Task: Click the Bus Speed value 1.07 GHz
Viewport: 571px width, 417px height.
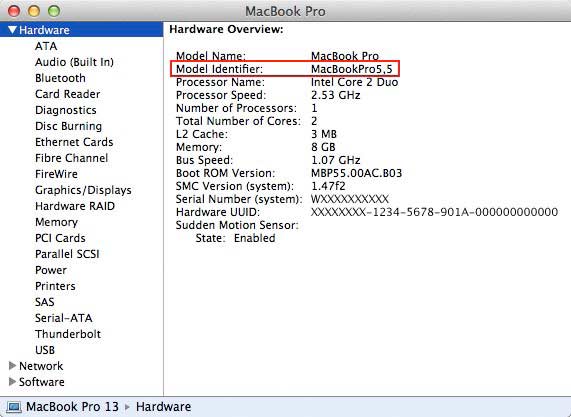Action: coord(335,160)
